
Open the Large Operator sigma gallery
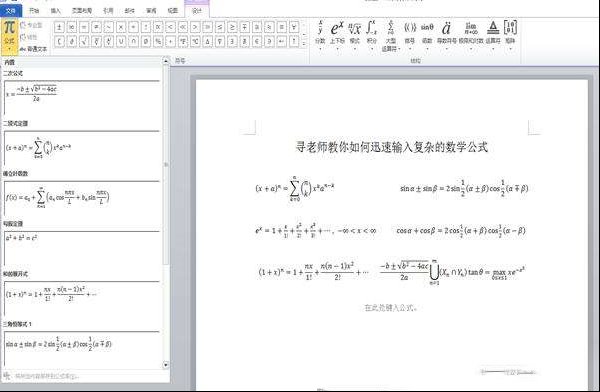(x=391, y=35)
